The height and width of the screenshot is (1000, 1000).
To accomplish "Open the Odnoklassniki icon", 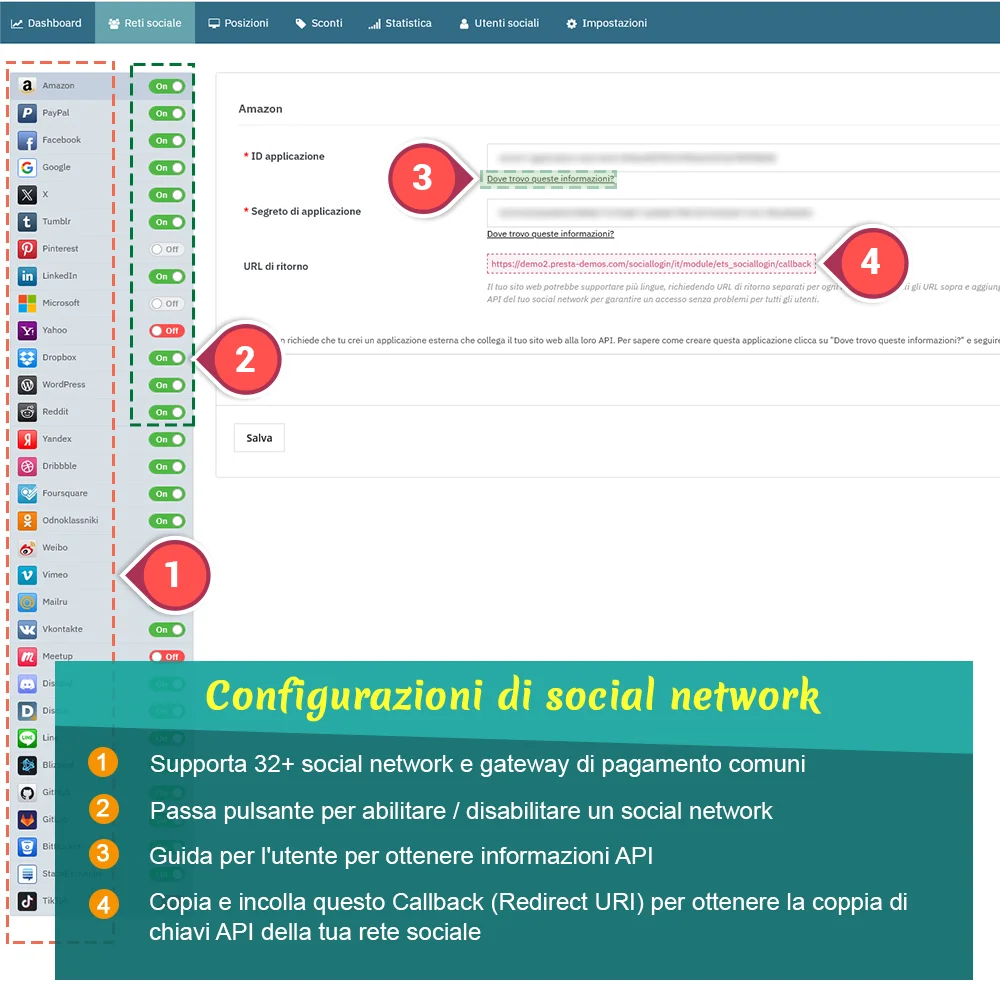I will click(27, 520).
